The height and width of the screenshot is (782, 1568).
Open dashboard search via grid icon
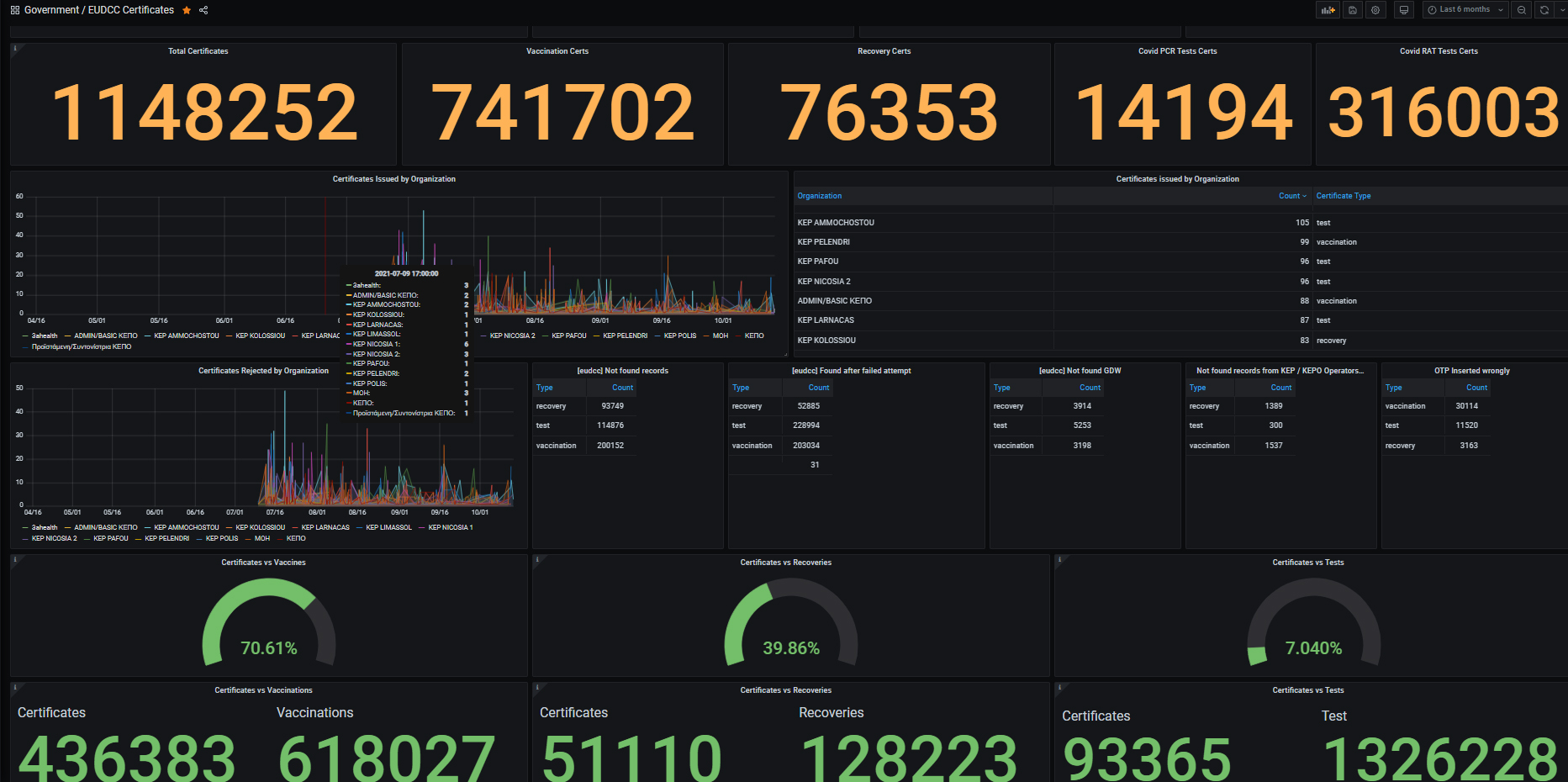pos(14,10)
